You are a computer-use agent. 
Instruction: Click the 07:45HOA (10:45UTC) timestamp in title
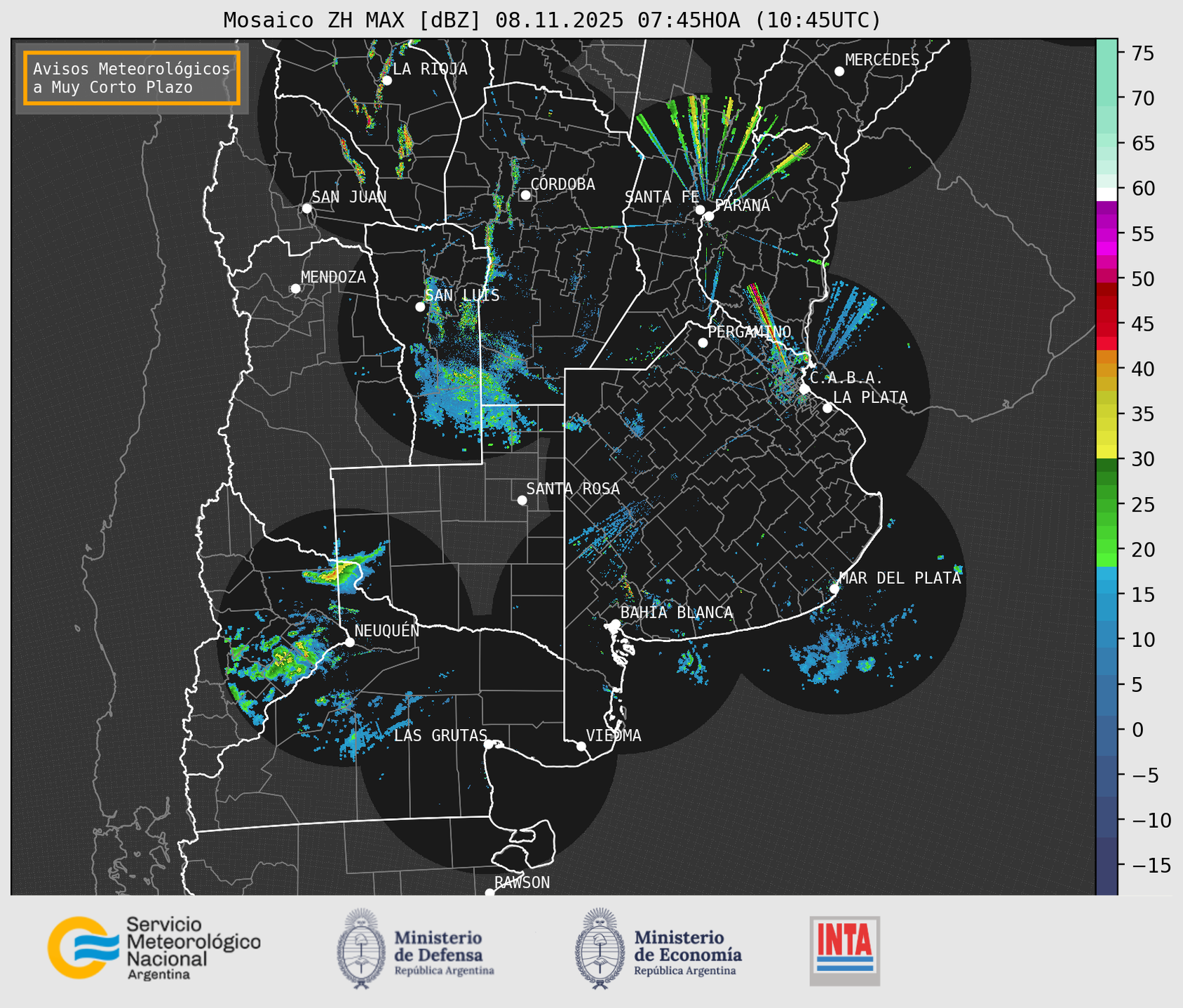pyautogui.click(x=759, y=20)
